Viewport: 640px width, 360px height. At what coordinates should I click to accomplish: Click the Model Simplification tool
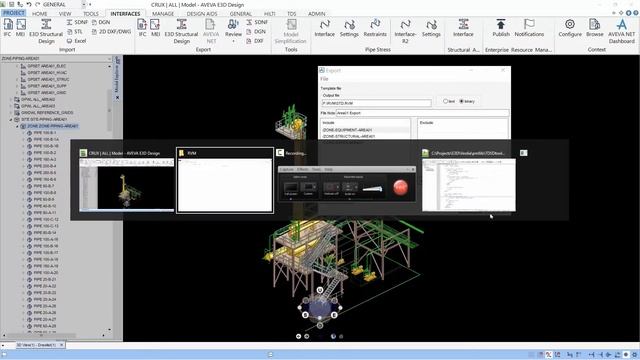pyautogui.click(x=290, y=31)
